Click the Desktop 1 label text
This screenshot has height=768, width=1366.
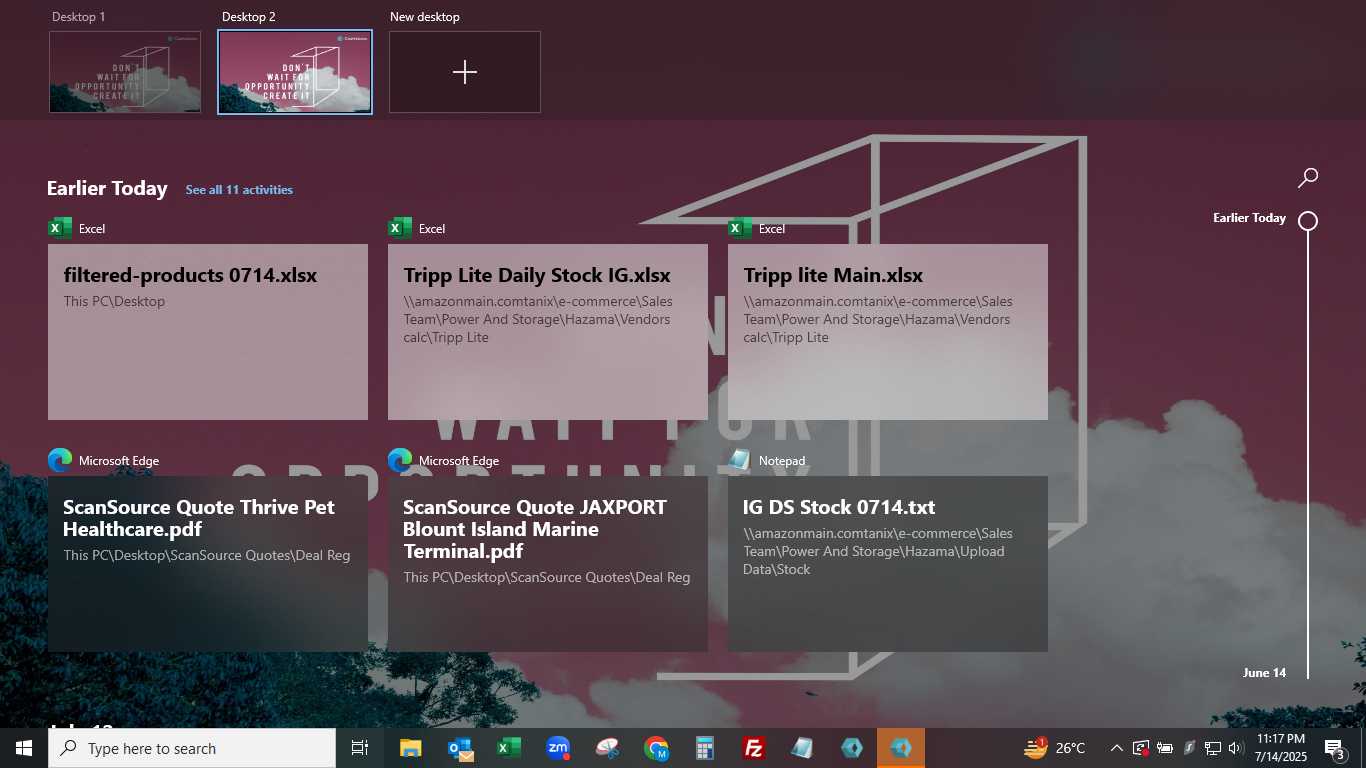coord(78,17)
